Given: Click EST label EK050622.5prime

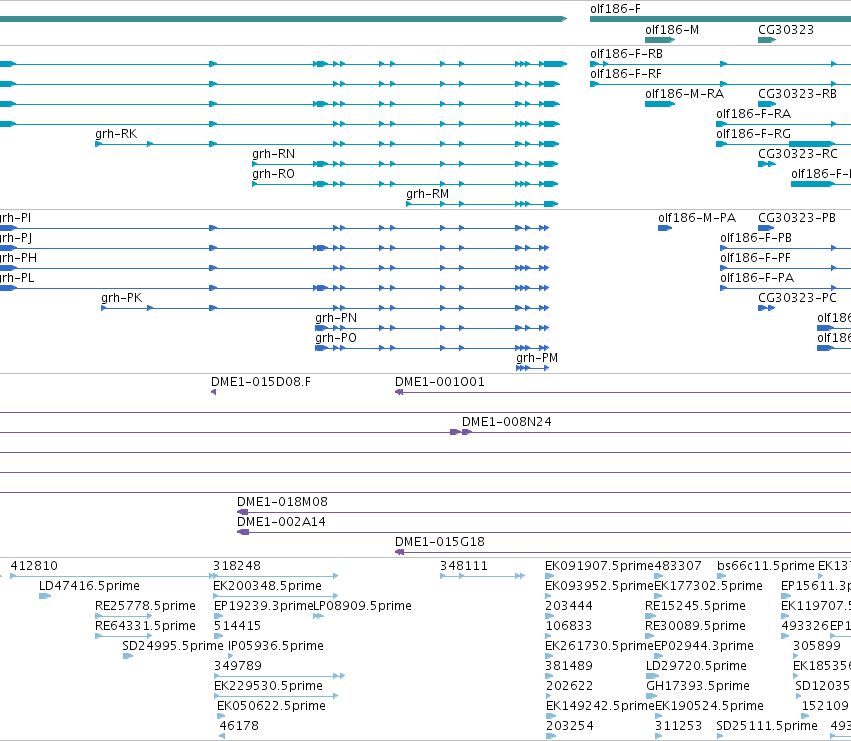Looking at the screenshot, I should click(271, 706).
